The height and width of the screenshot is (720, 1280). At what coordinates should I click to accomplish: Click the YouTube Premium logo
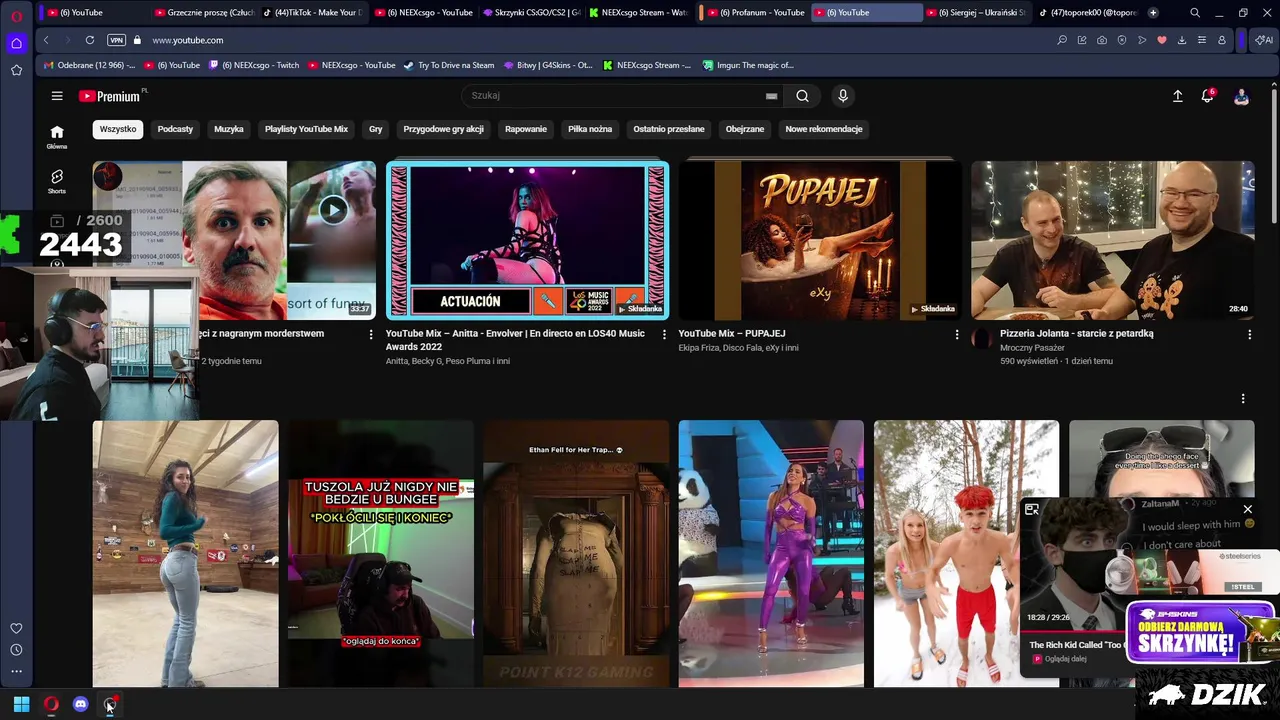click(x=112, y=96)
